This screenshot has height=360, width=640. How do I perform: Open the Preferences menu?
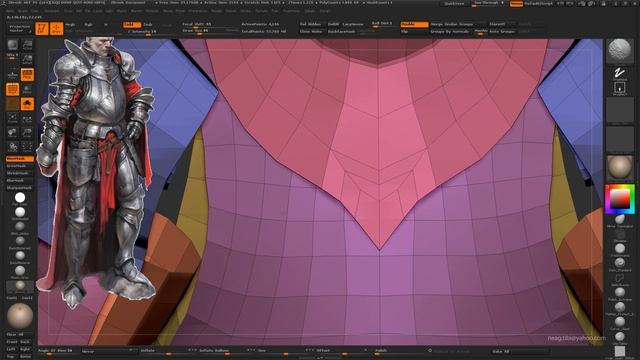(198, 11)
